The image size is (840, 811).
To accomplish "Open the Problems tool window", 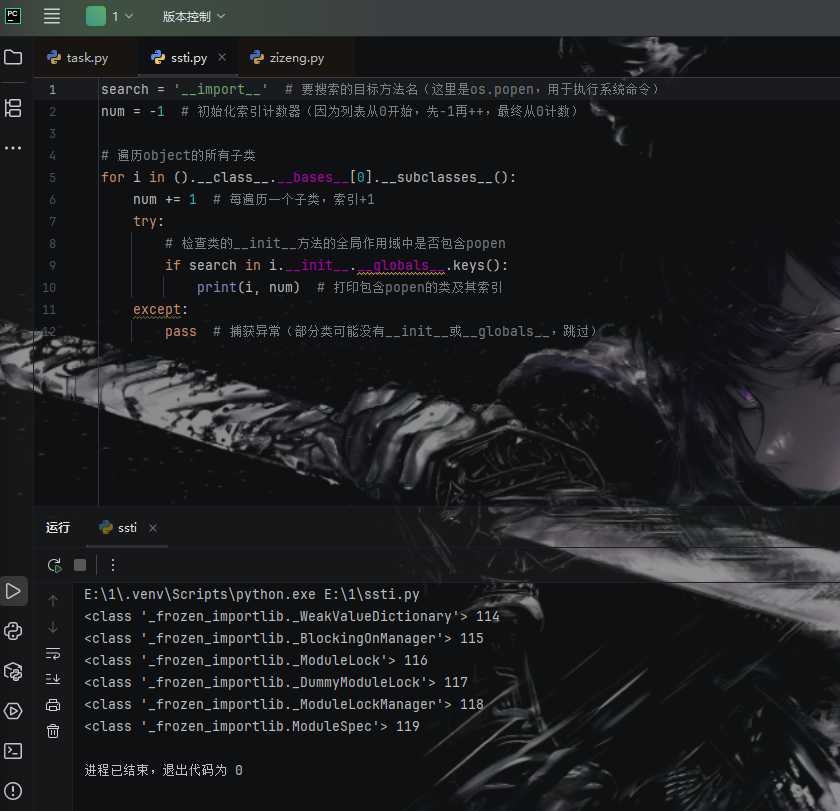I will pos(13,791).
